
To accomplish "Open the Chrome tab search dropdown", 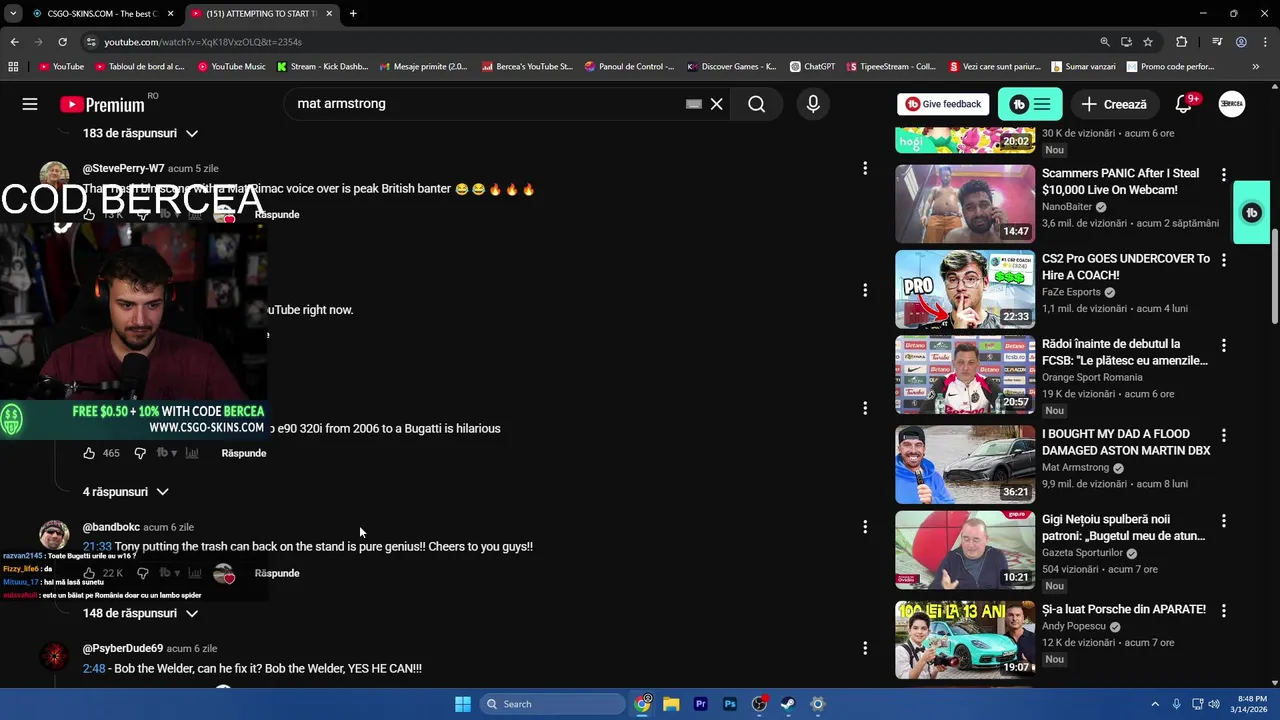I will [x=13, y=13].
